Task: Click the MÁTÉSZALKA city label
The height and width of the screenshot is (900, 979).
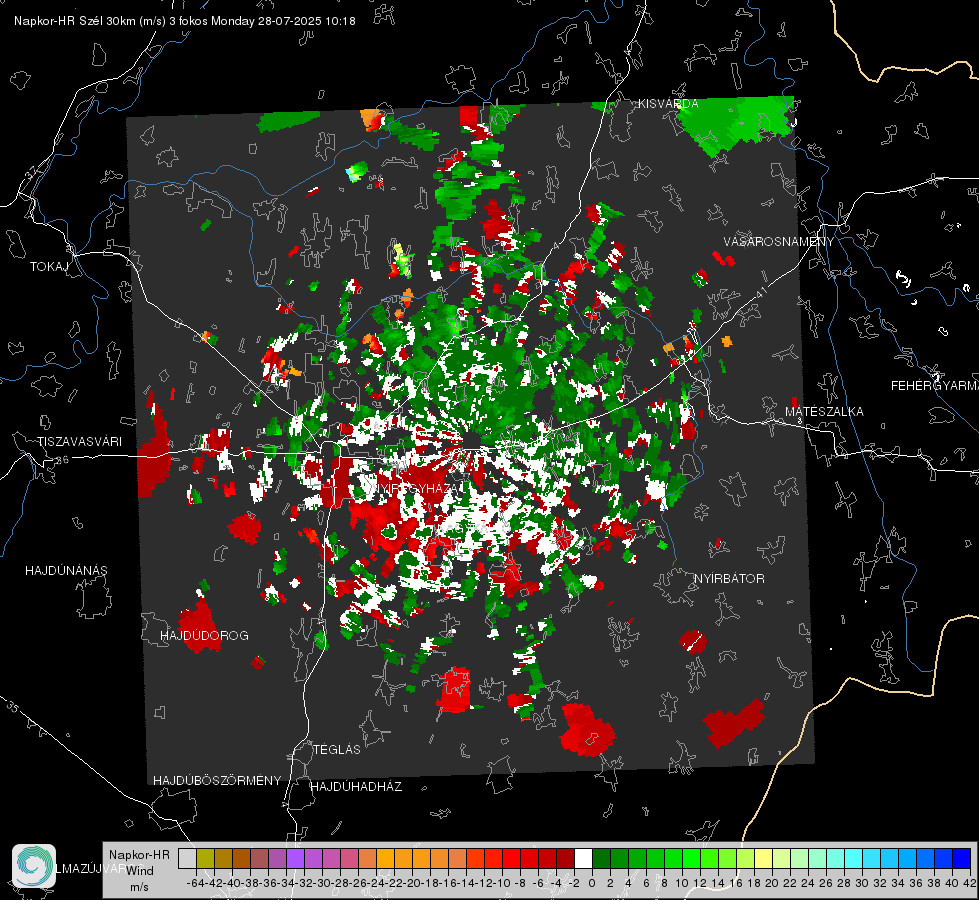Action: (824, 412)
